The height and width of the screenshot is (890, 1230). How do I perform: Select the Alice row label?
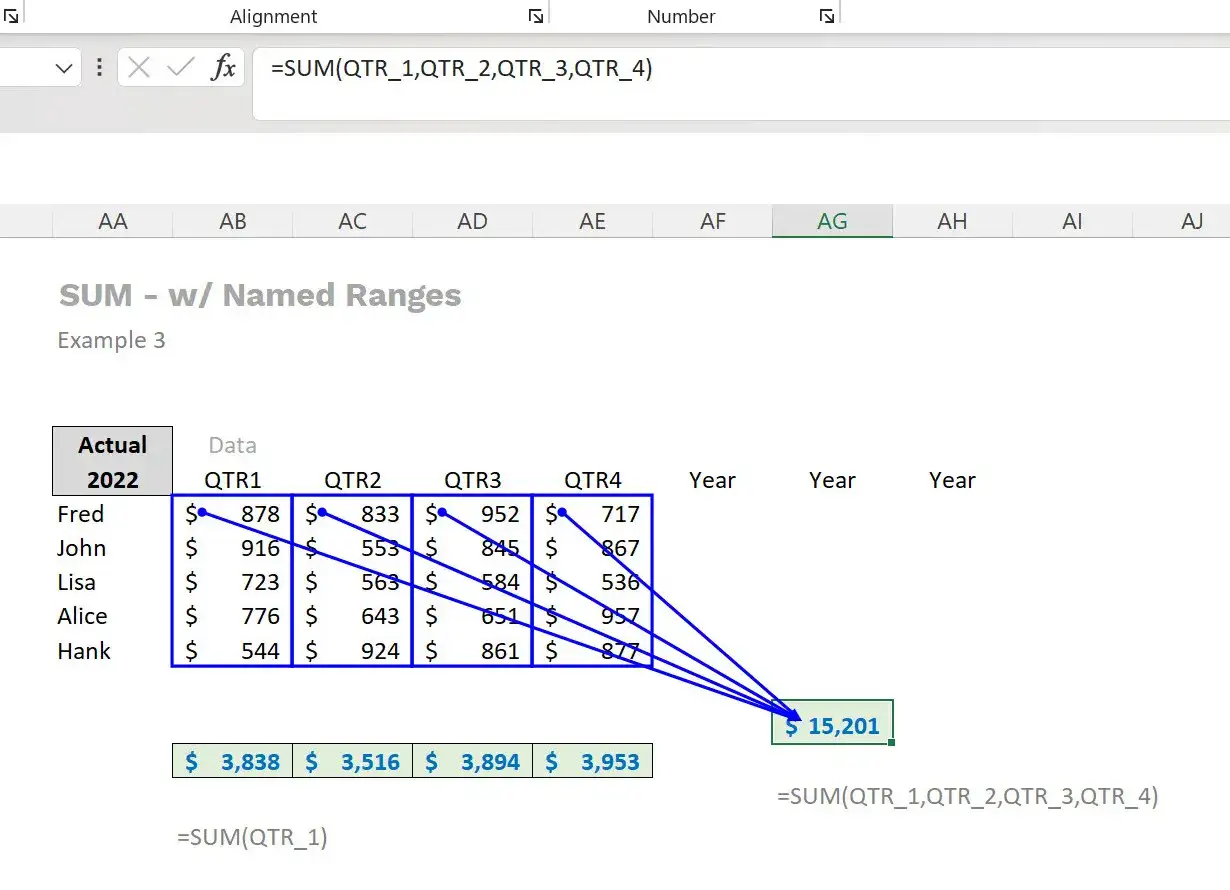pos(82,616)
